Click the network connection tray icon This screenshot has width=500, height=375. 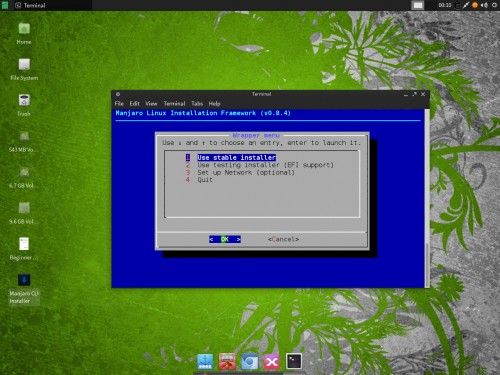pyautogui.click(x=466, y=5)
